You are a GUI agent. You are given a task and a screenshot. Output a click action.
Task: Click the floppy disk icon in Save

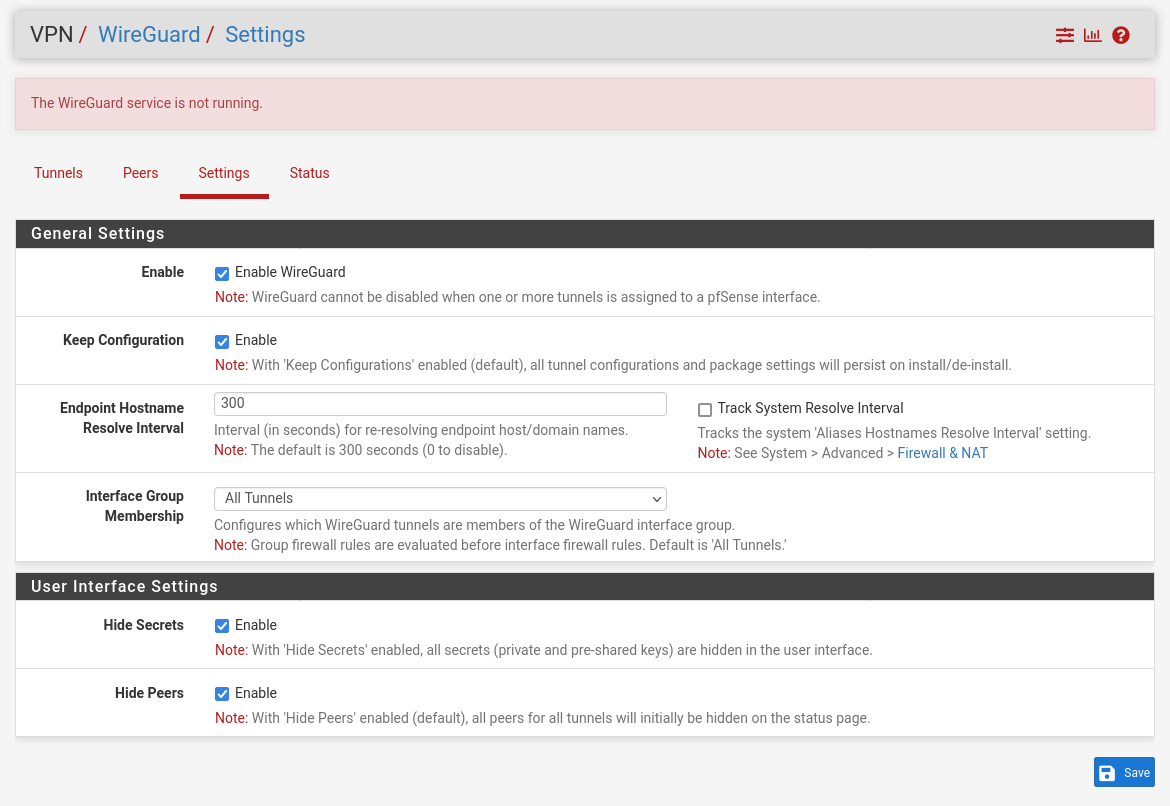[x=1107, y=773]
